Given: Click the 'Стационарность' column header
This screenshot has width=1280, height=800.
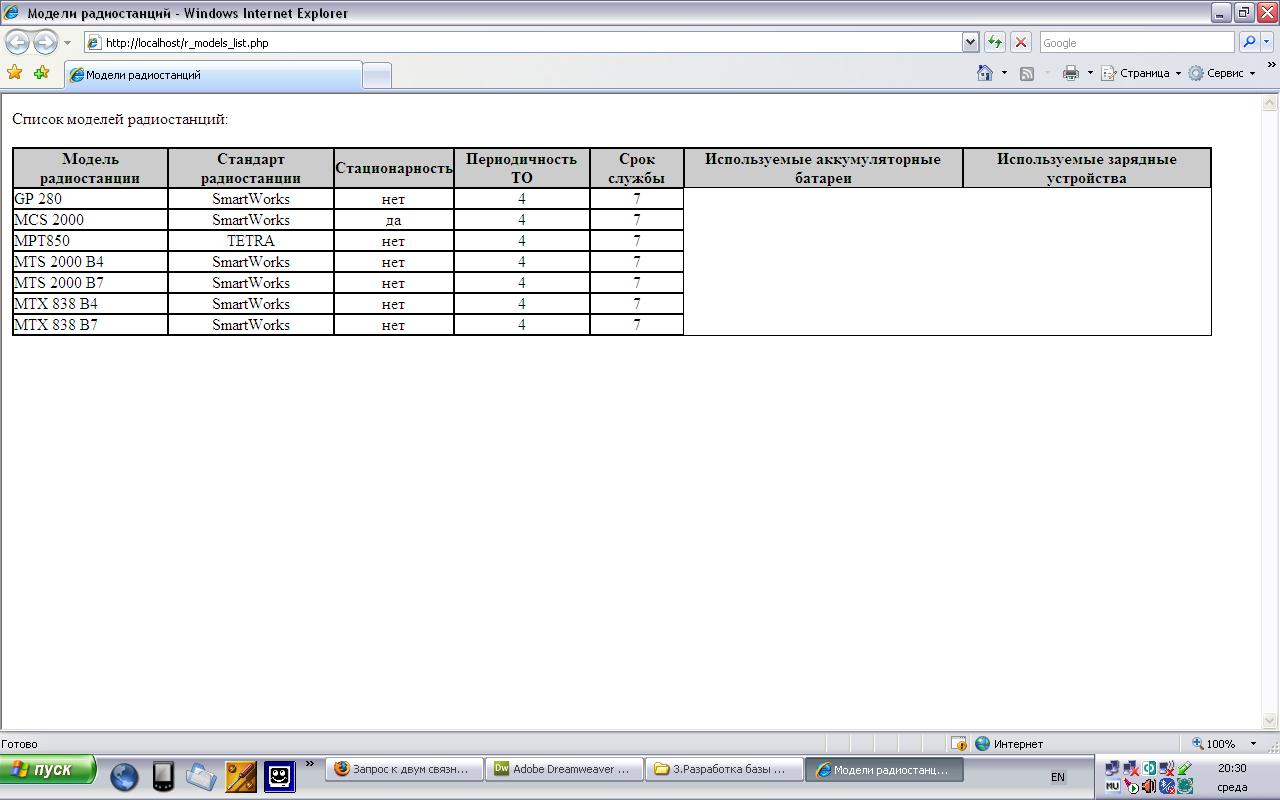Looking at the screenshot, I should [x=394, y=168].
